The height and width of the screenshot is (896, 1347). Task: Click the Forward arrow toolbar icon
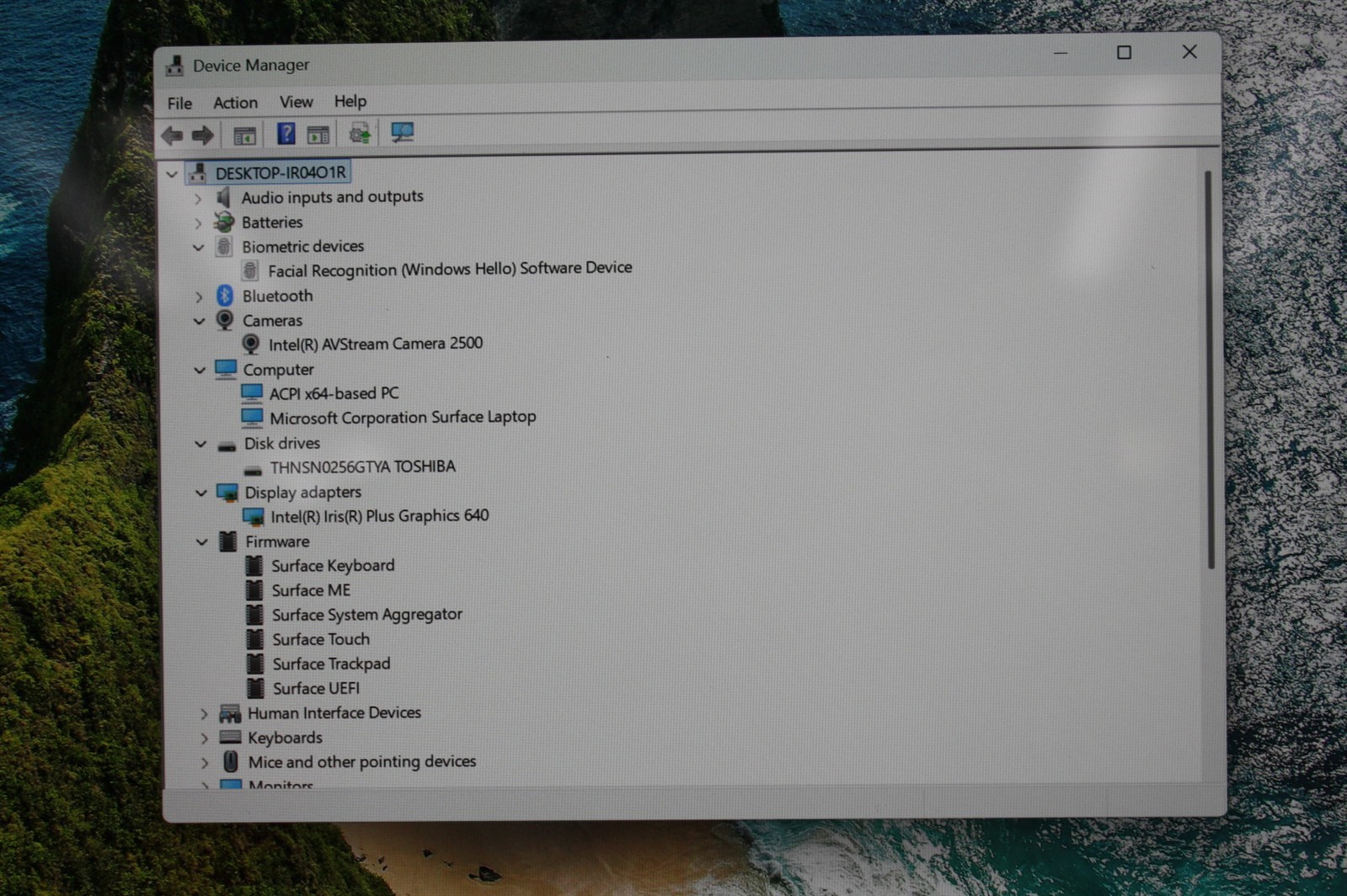pos(203,135)
